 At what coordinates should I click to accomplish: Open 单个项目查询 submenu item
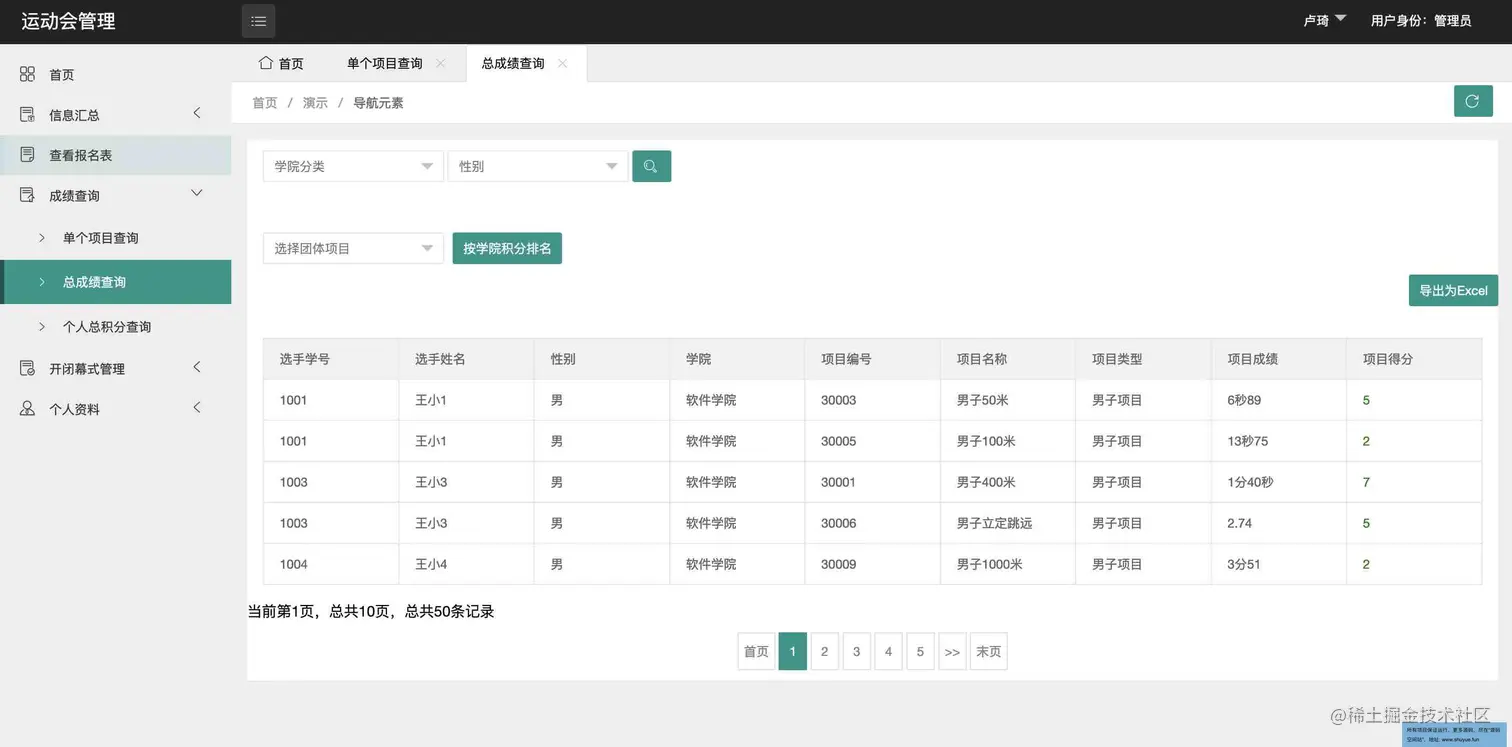point(115,238)
